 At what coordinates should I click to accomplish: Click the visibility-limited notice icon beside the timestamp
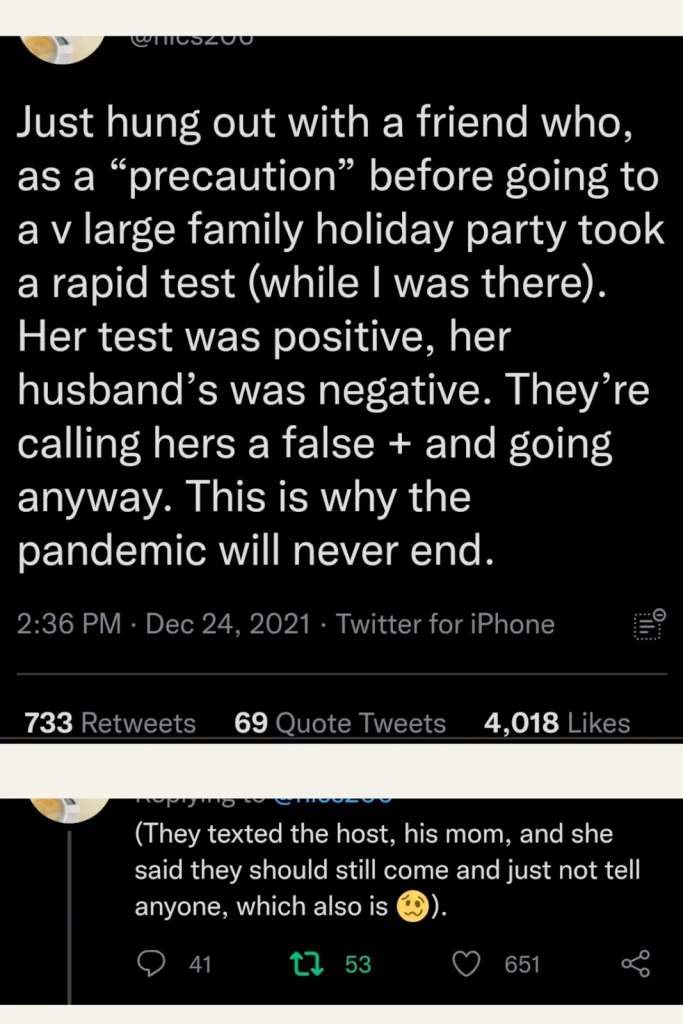(x=647, y=623)
